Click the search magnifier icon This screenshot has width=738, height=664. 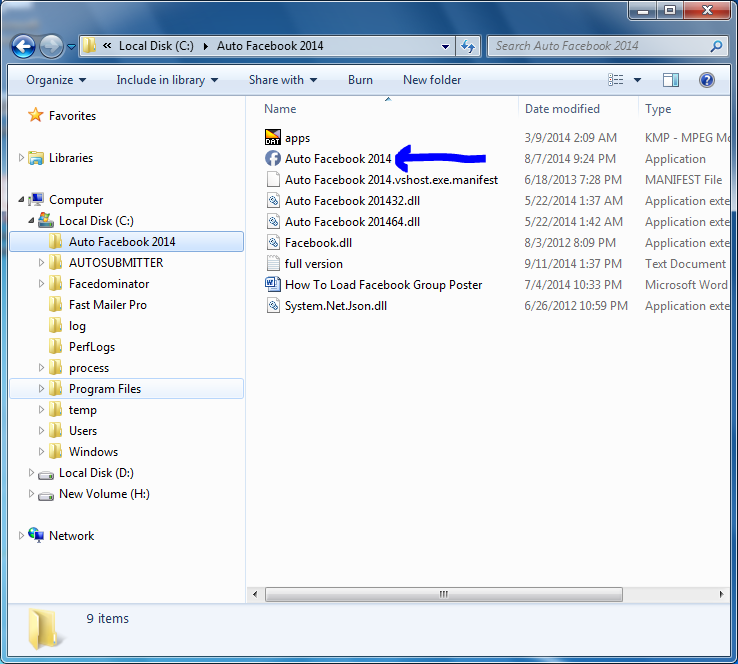pos(716,46)
